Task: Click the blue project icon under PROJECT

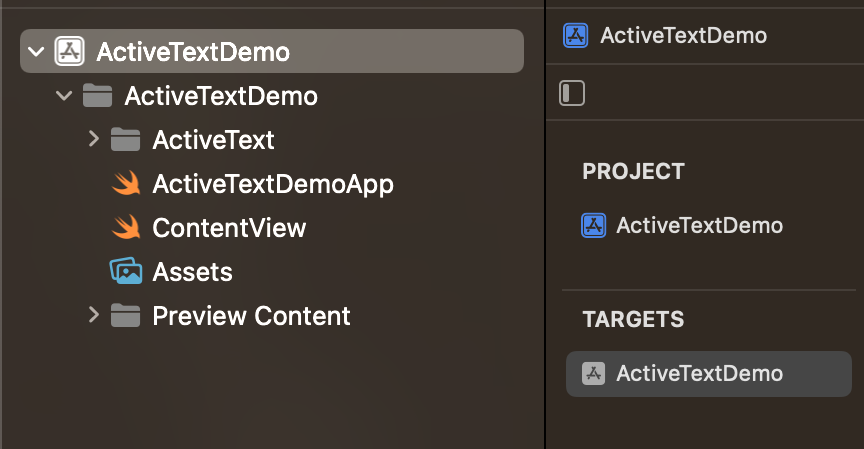Action: click(x=594, y=225)
